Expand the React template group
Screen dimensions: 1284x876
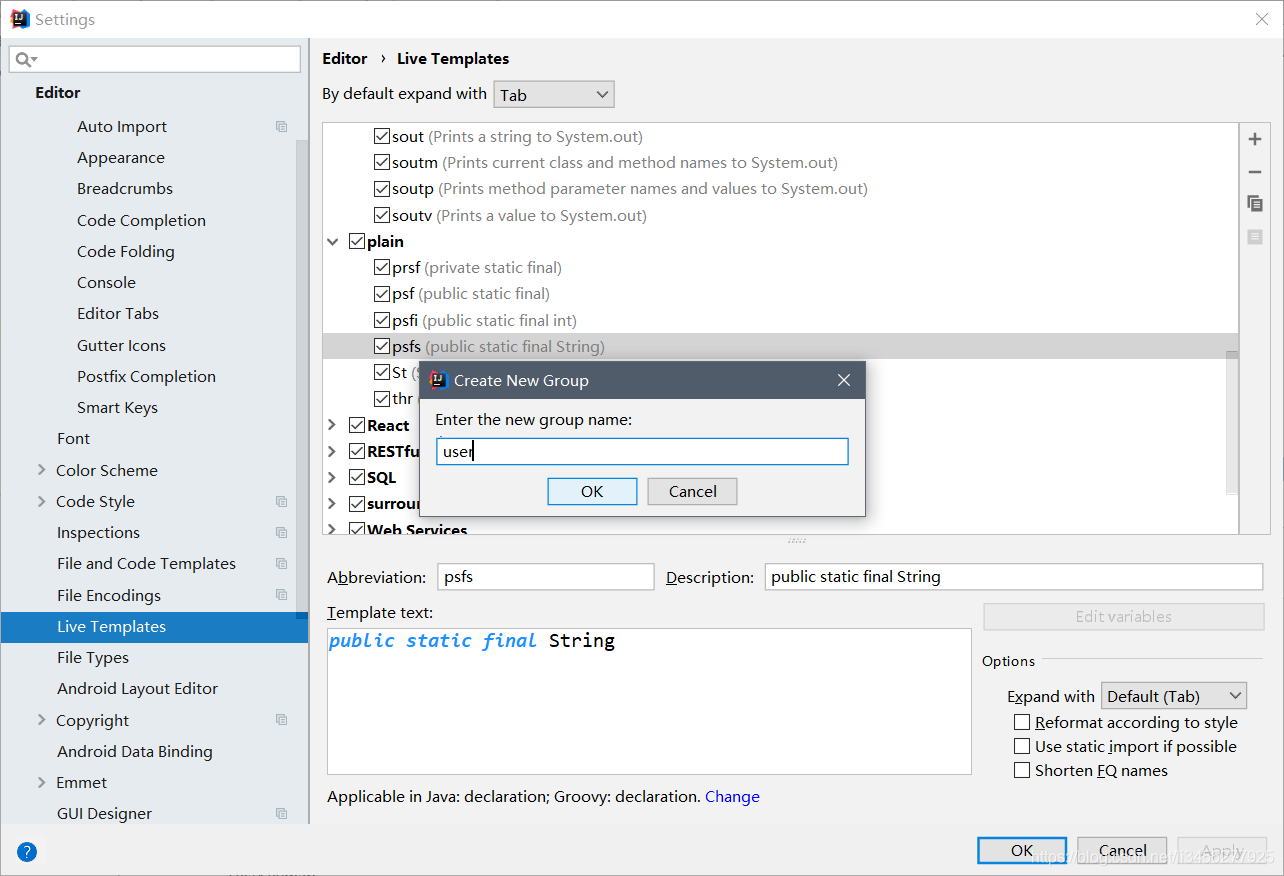(x=333, y=425)
